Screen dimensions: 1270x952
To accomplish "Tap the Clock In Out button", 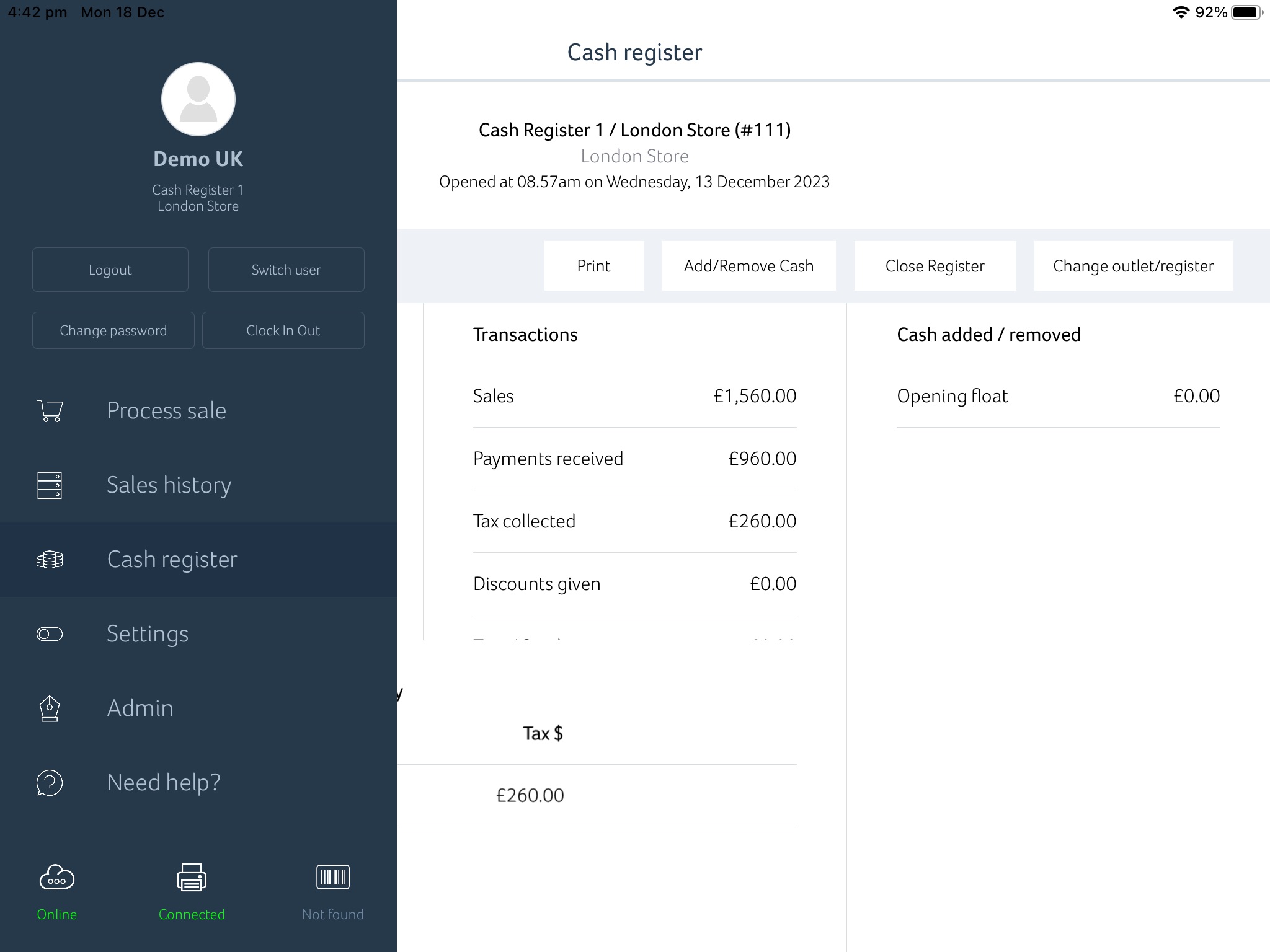I will pyautogui.click(x=283, y=330).
